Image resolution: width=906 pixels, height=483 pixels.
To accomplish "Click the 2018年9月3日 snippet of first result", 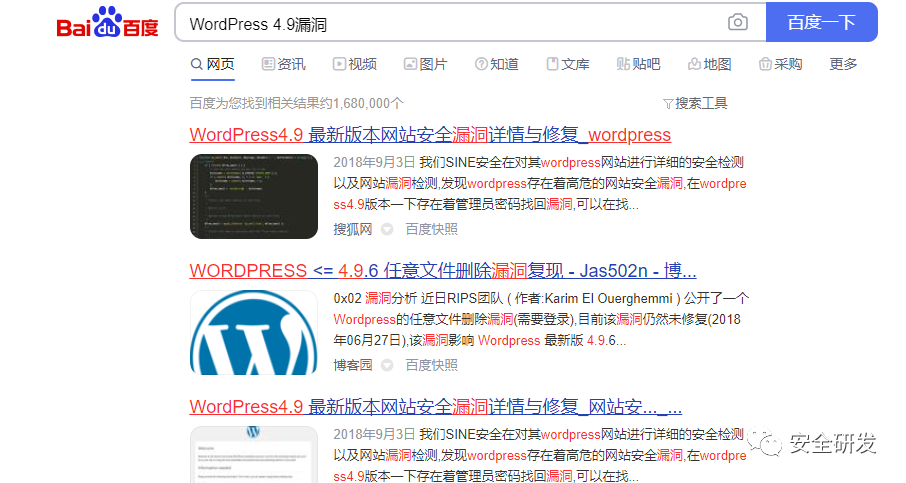I will click(x=540, y=183).
